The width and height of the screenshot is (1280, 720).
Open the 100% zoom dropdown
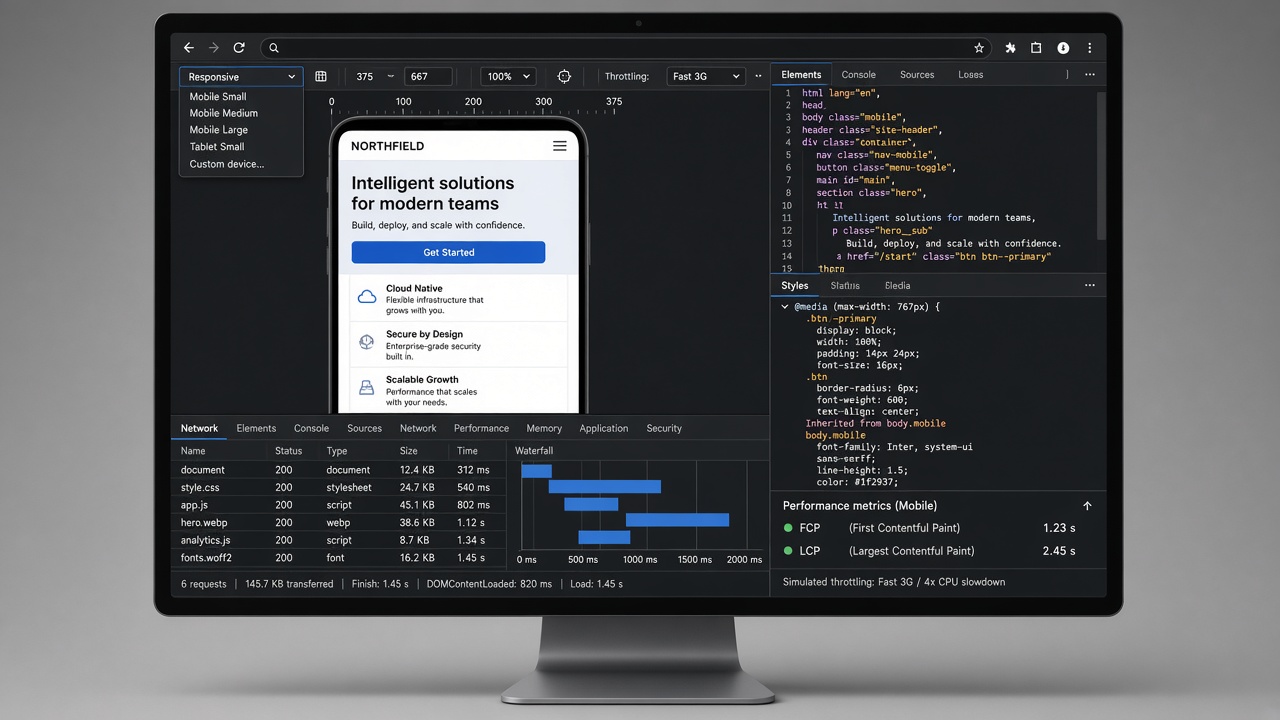[x=509, y=76]
